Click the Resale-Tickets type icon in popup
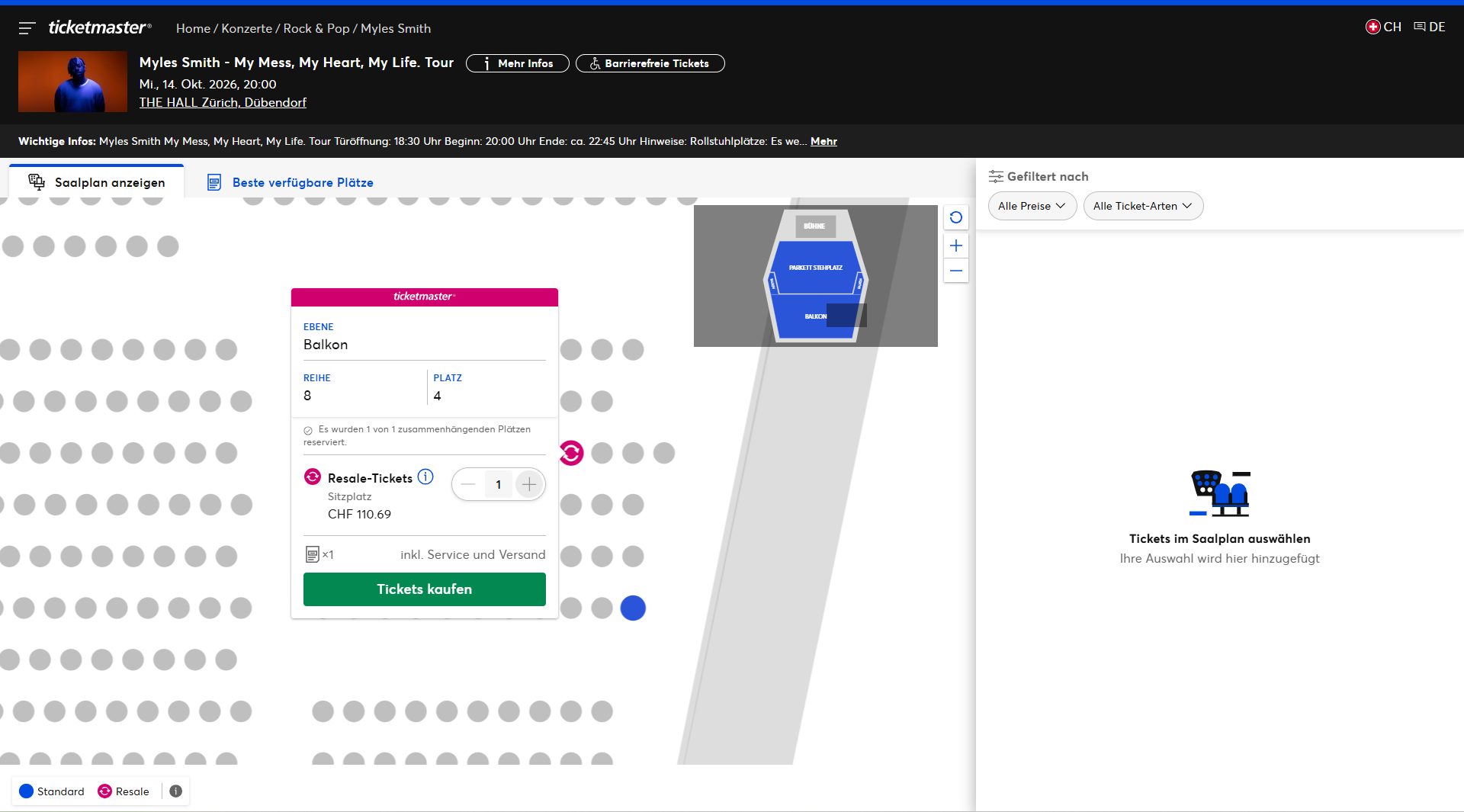 tap(313, 477)
